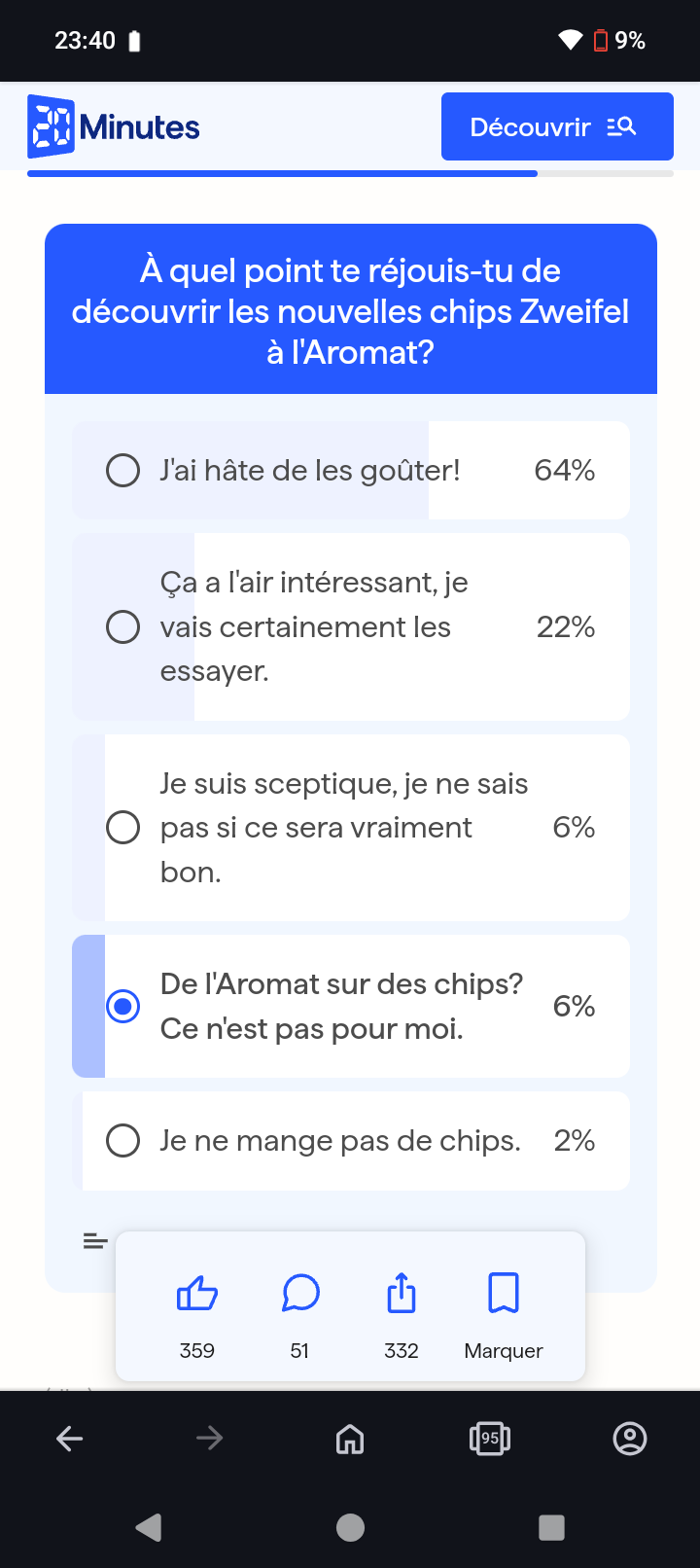Like the article with thumbs-up icon
Image resolution: width=700 pixels, height=1568 pixels.
coord(197,1294)
